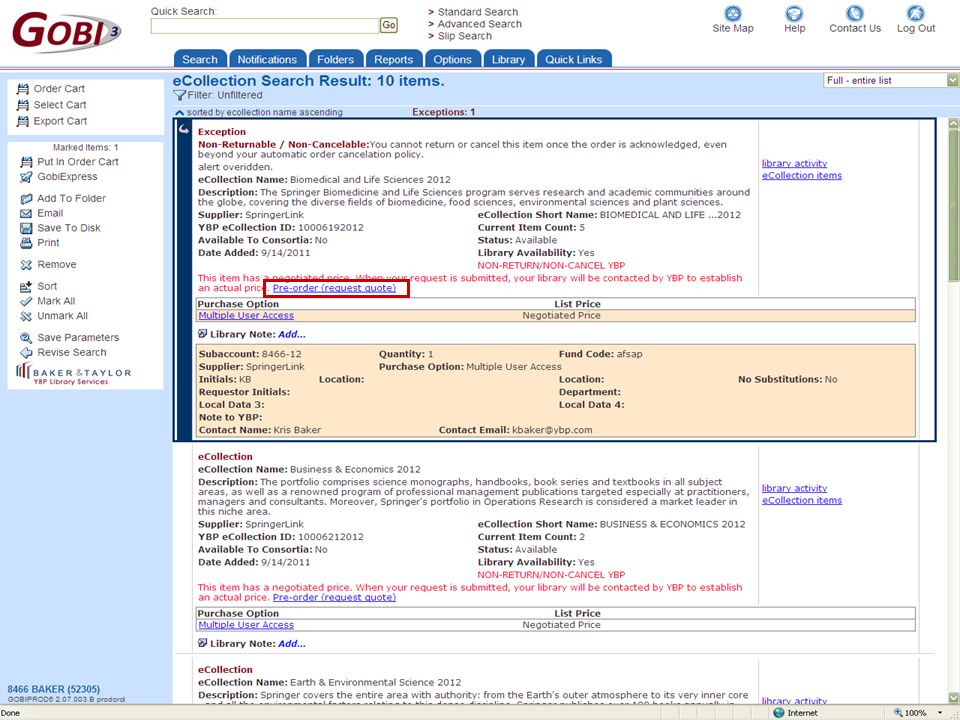Click the Save Parameters icon
The width and height of the screenshot is (960, 720).
coord(26,338)
